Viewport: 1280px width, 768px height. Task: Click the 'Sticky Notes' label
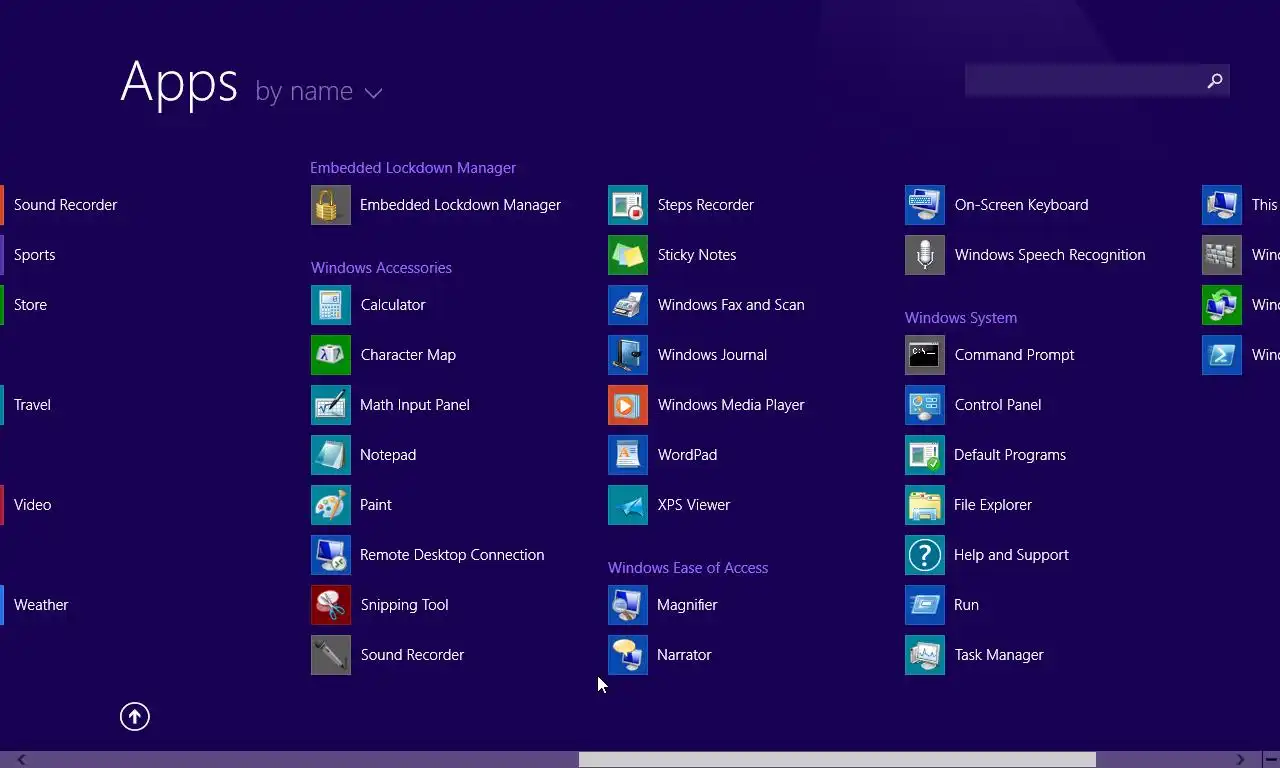click(697, 255)
